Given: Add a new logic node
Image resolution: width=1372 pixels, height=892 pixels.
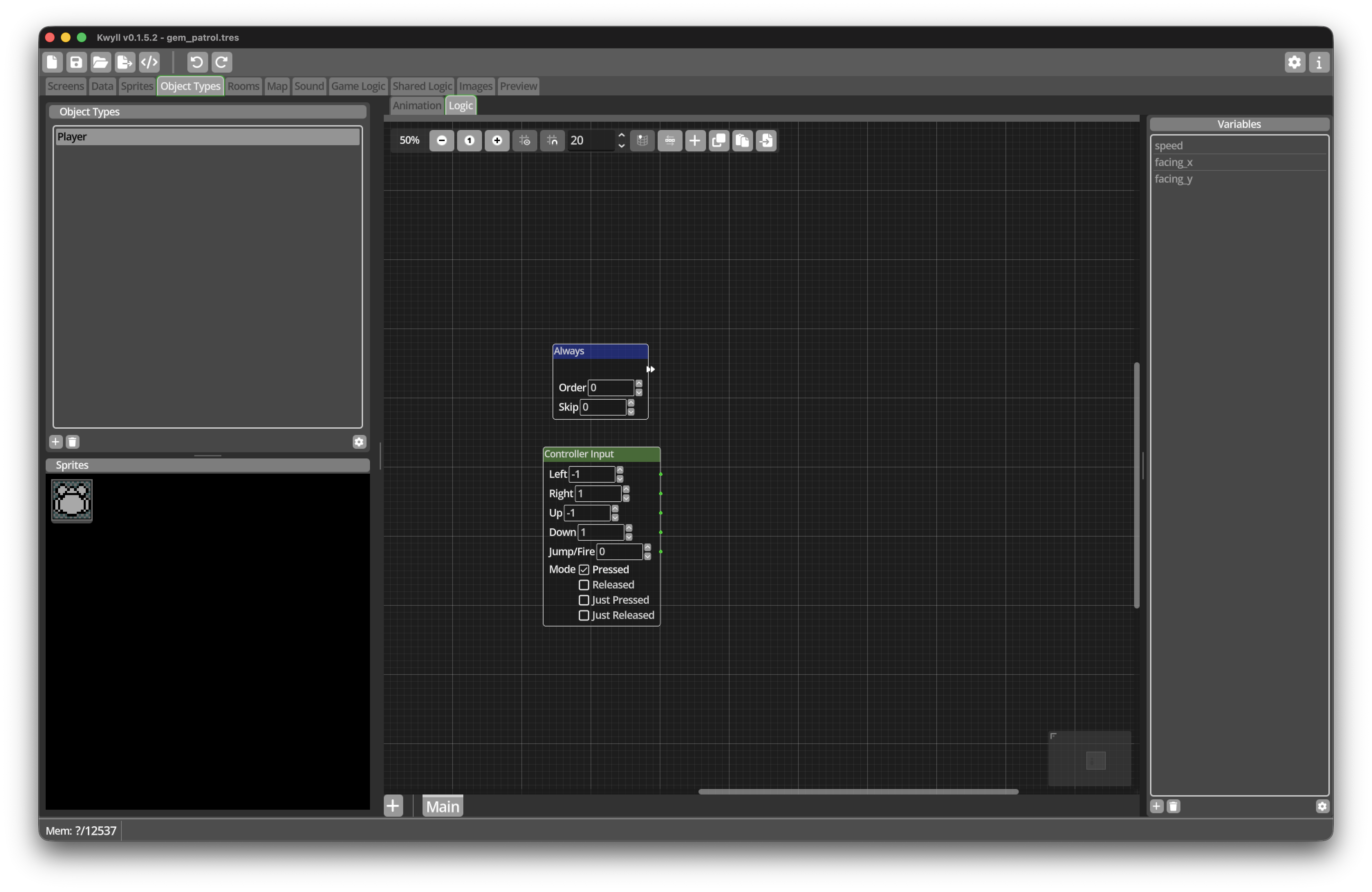Looking at the screenshot, I should (695, 140).
